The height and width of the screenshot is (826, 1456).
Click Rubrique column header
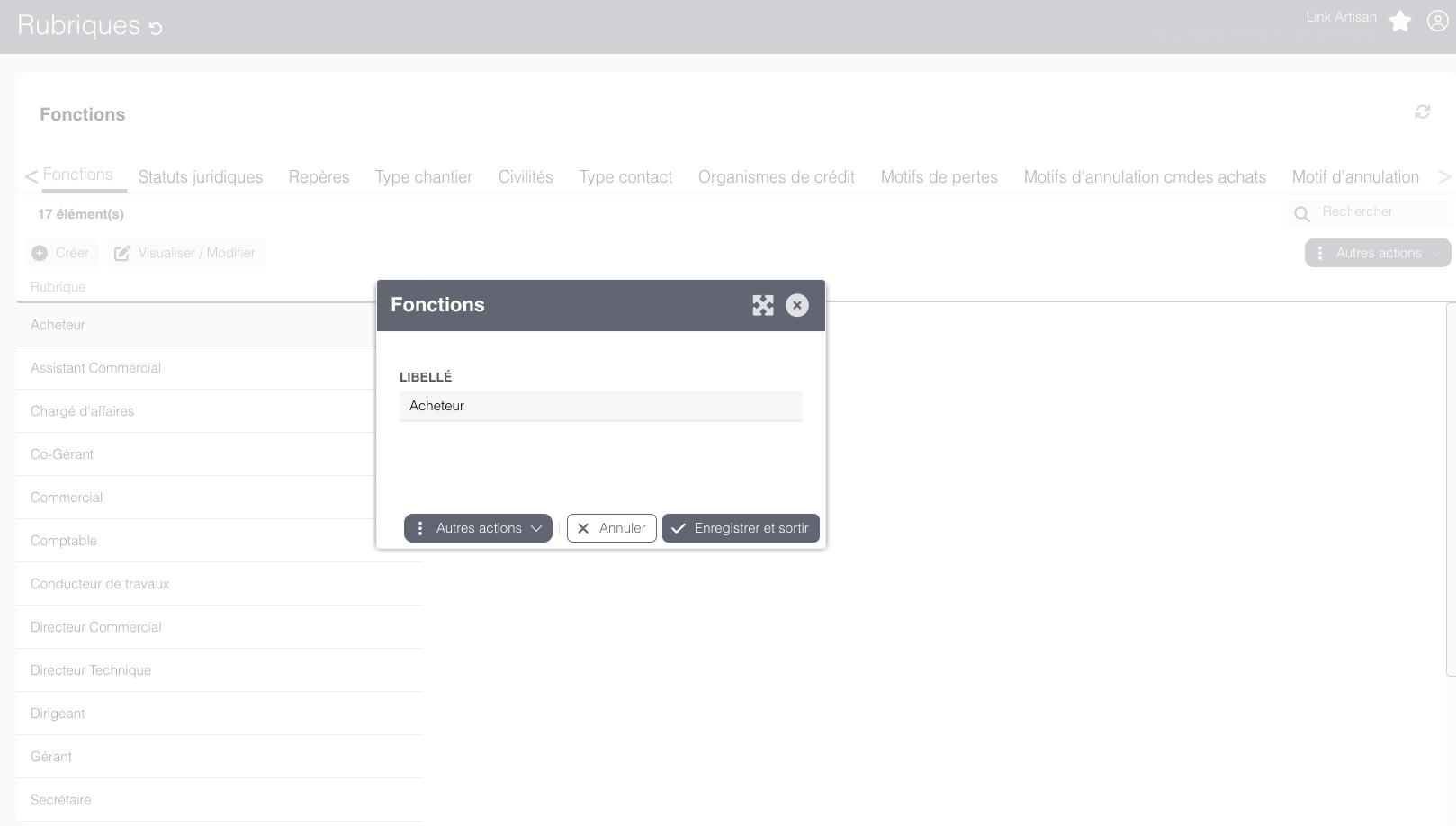coord(58,287)
